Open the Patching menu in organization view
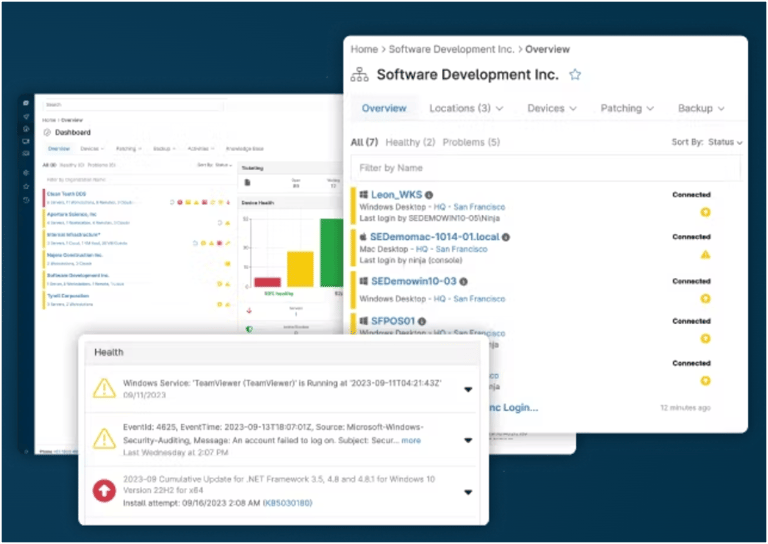This screenshot has height=544, width=768. pos(627,108)
